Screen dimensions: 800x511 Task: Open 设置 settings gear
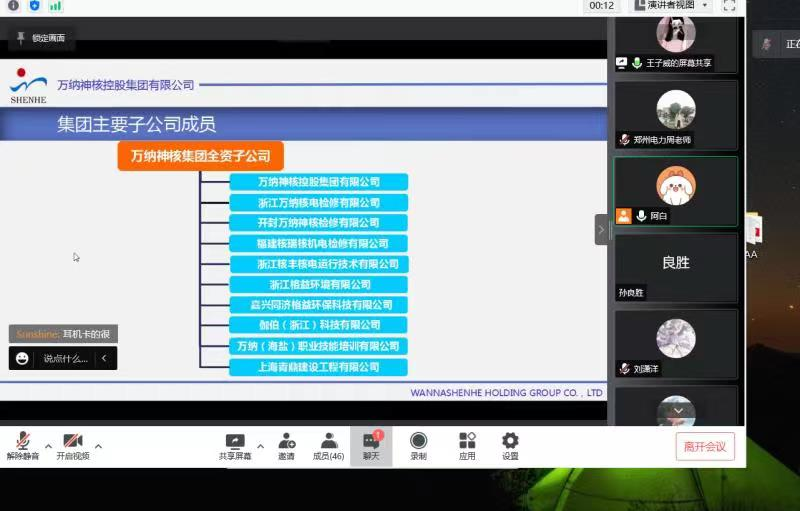coord(510,446)
